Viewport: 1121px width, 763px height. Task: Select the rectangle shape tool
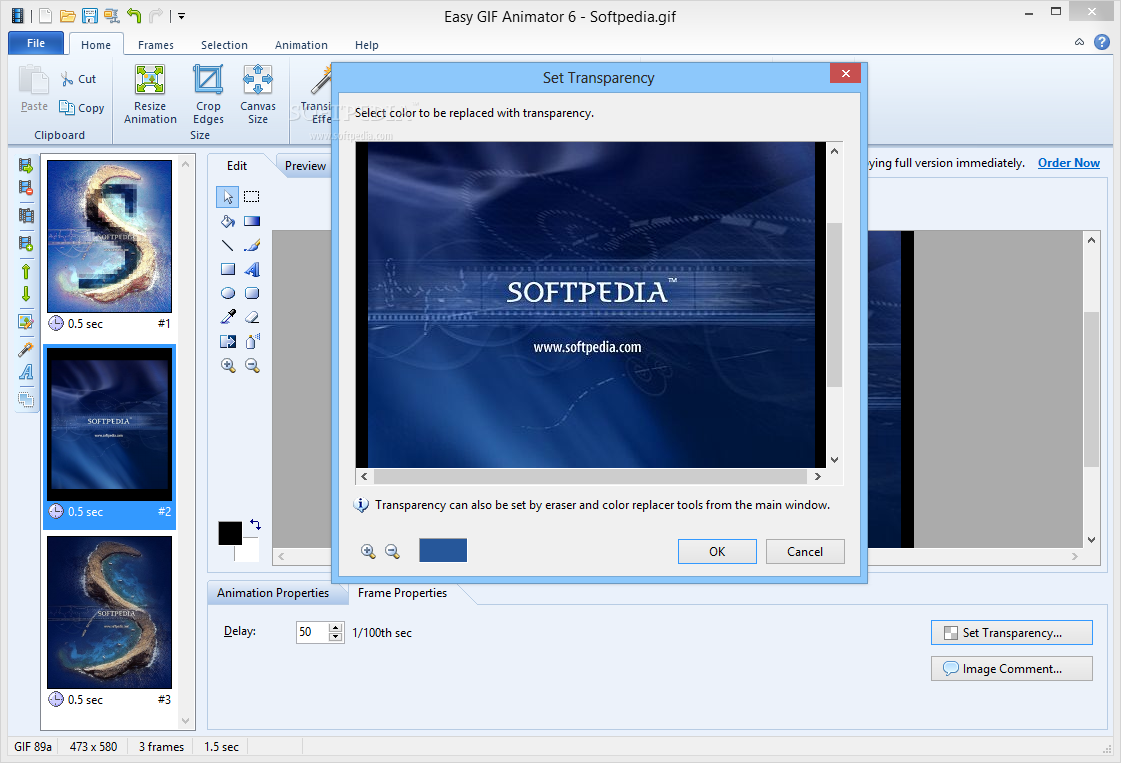(x=227, y=269)
